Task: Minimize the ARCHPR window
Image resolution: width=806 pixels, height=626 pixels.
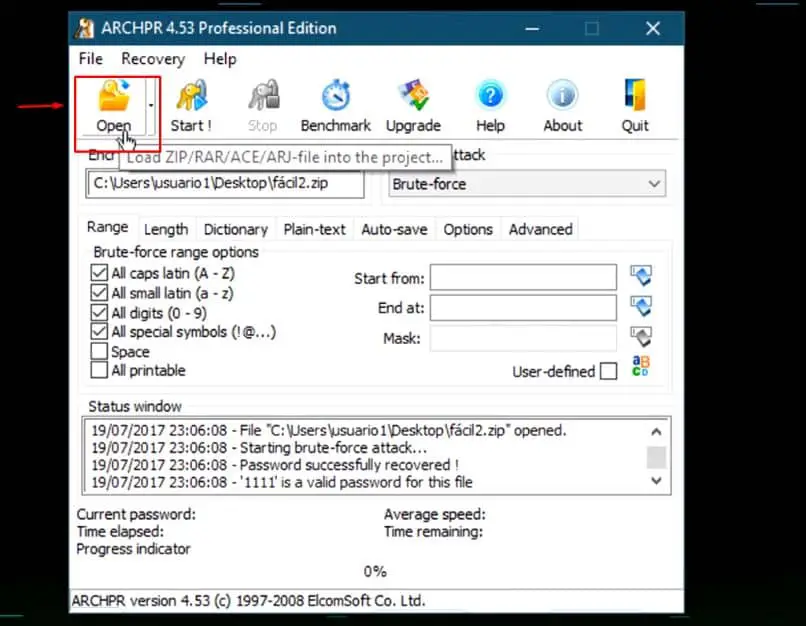Action: [x=532, y=29]
